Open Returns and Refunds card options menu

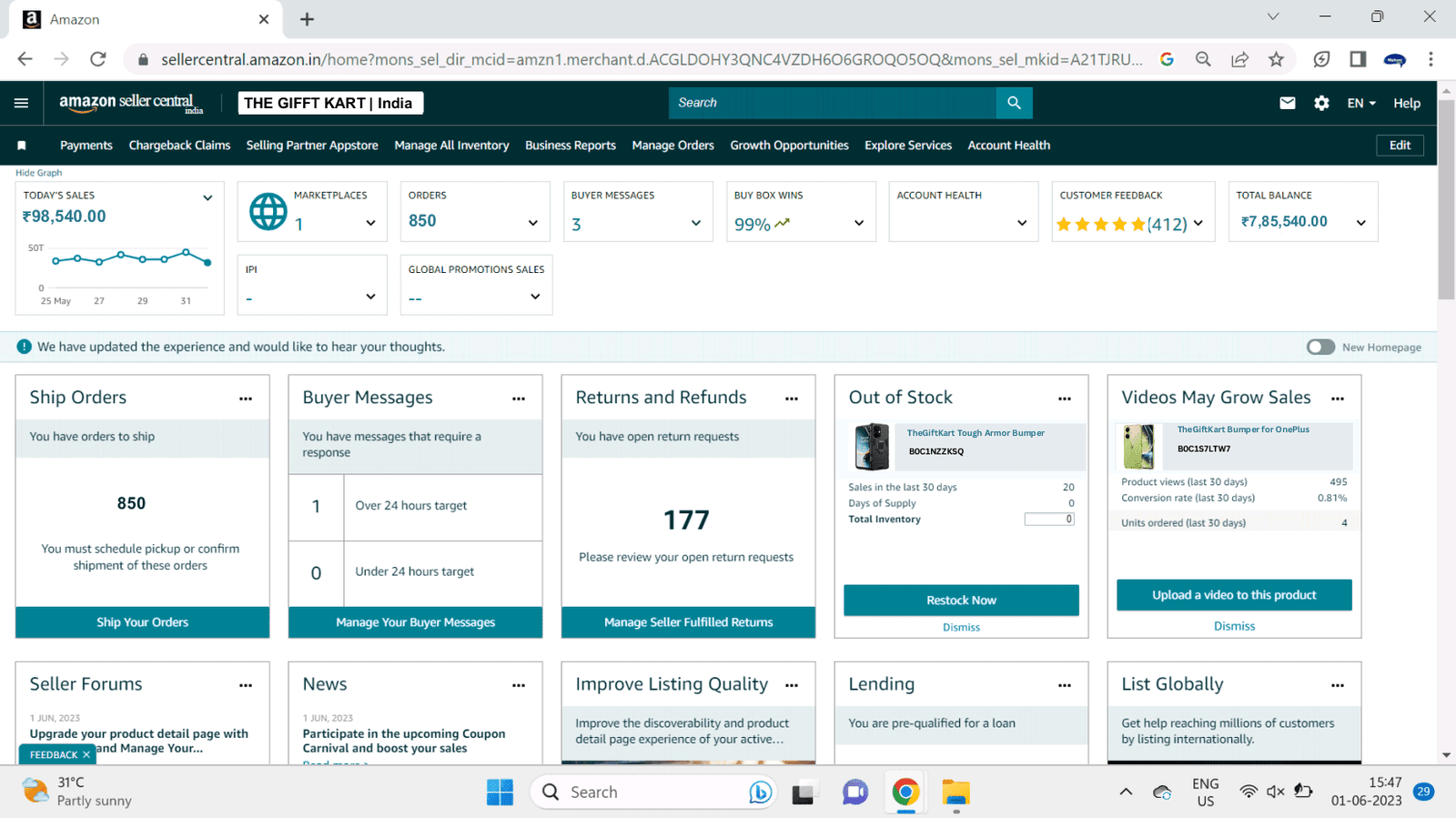tap(792, 399)
